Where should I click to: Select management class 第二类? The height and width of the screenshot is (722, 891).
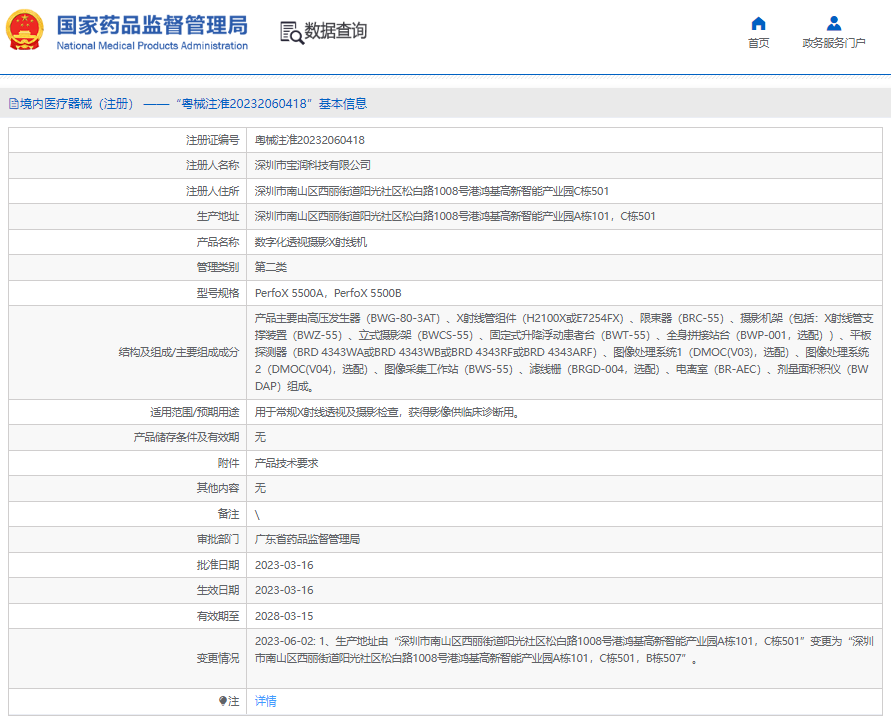[270, 267]
